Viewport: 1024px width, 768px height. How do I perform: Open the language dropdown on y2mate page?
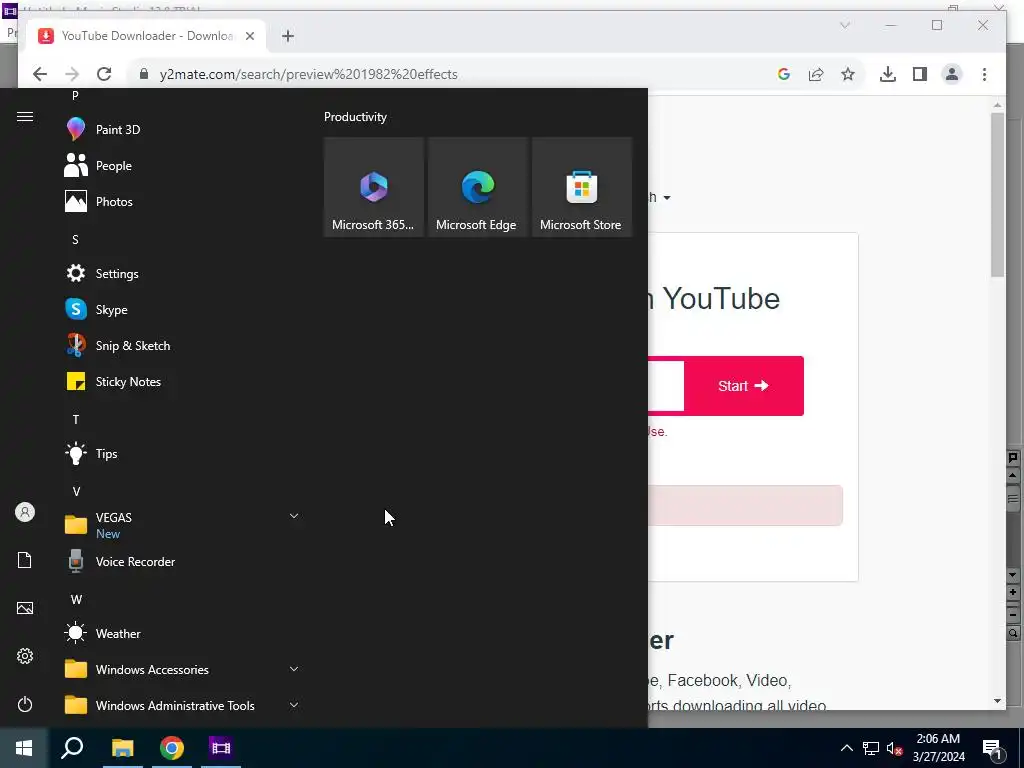(660, 197)
